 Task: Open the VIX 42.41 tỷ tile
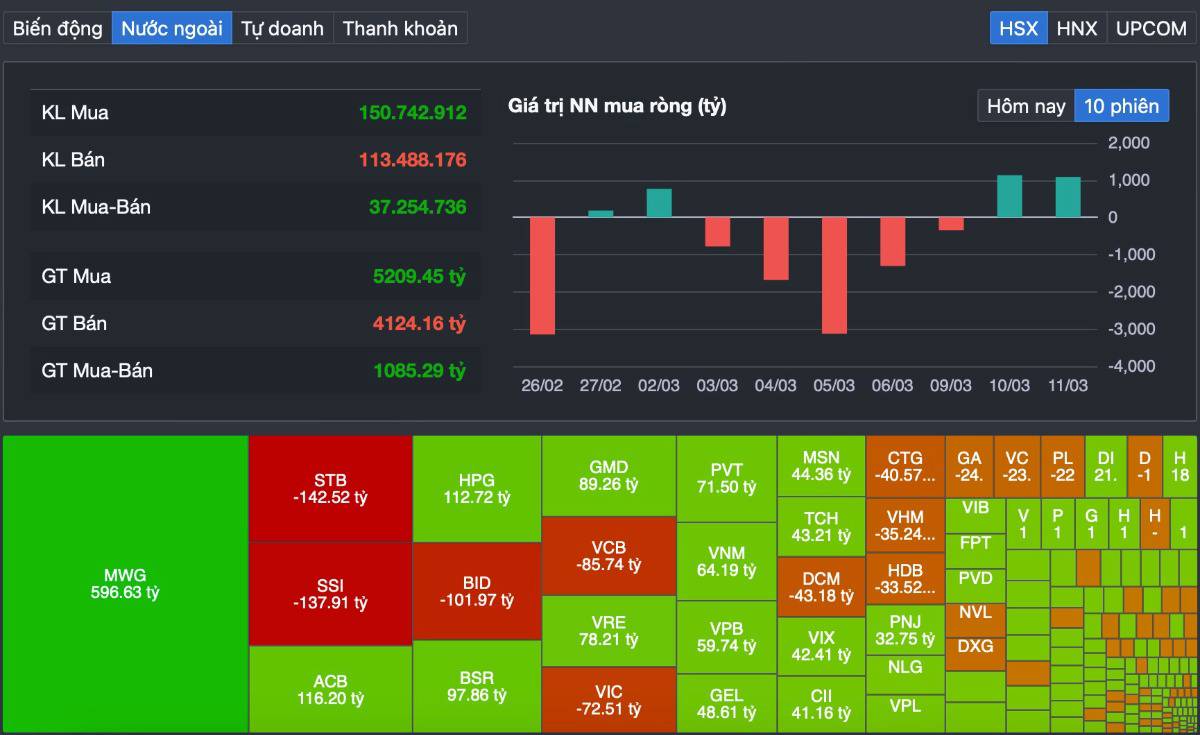click(821, 647)
